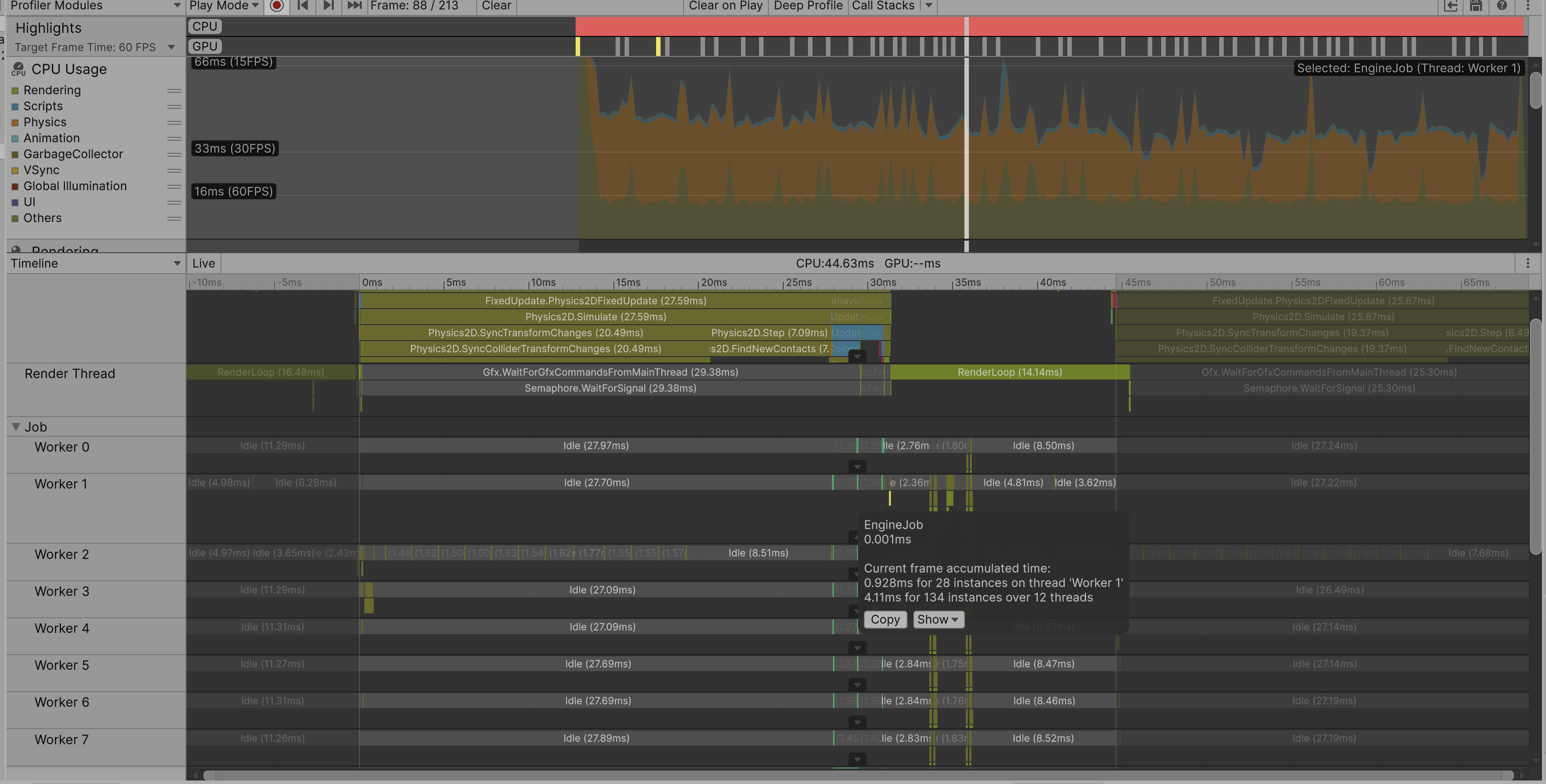Image resolution: width=1546 pixels, height=784 pixels.
Task: Jump to the previous frame
Action: click(x=303, y=5)
